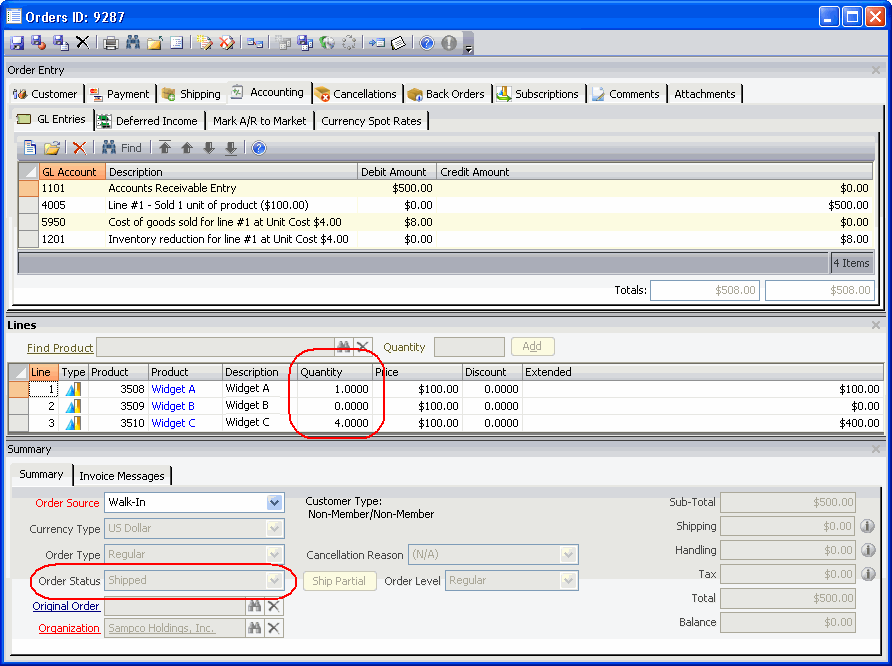Image resolution: width=892 pixels, height=666 pixels.
Task: Open the Order Source dropdown
Action: pyautogui.click(x=274, y=502)
